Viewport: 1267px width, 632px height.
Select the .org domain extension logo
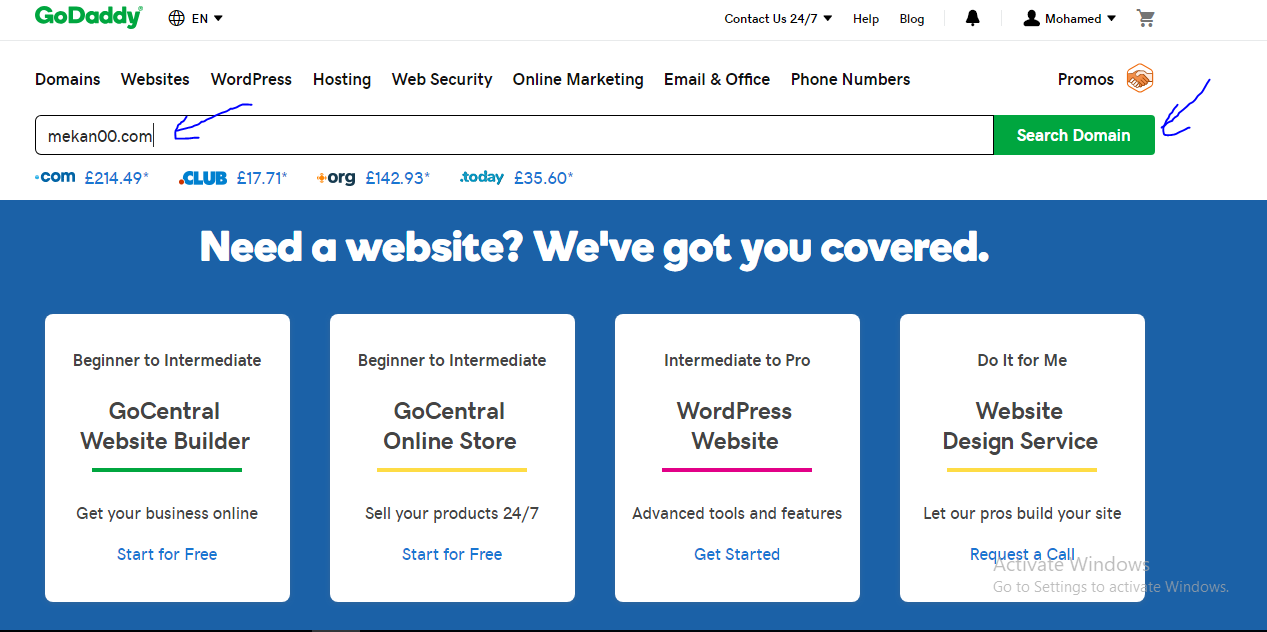pos(335,178)
